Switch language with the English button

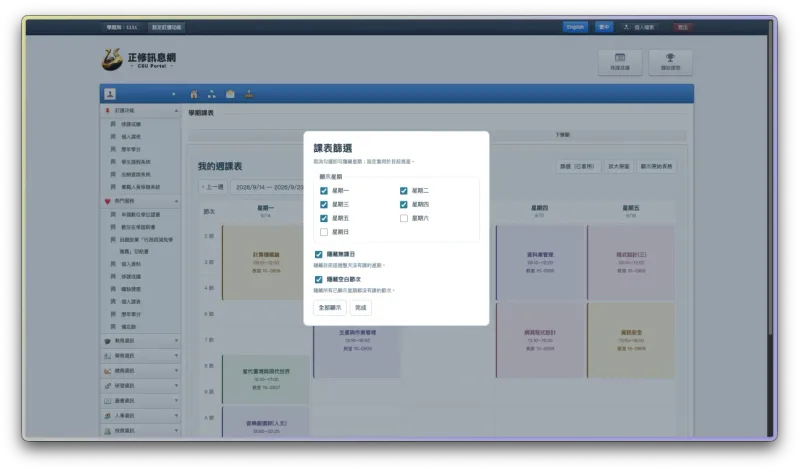pyautogui.click(x=575, y=27)
